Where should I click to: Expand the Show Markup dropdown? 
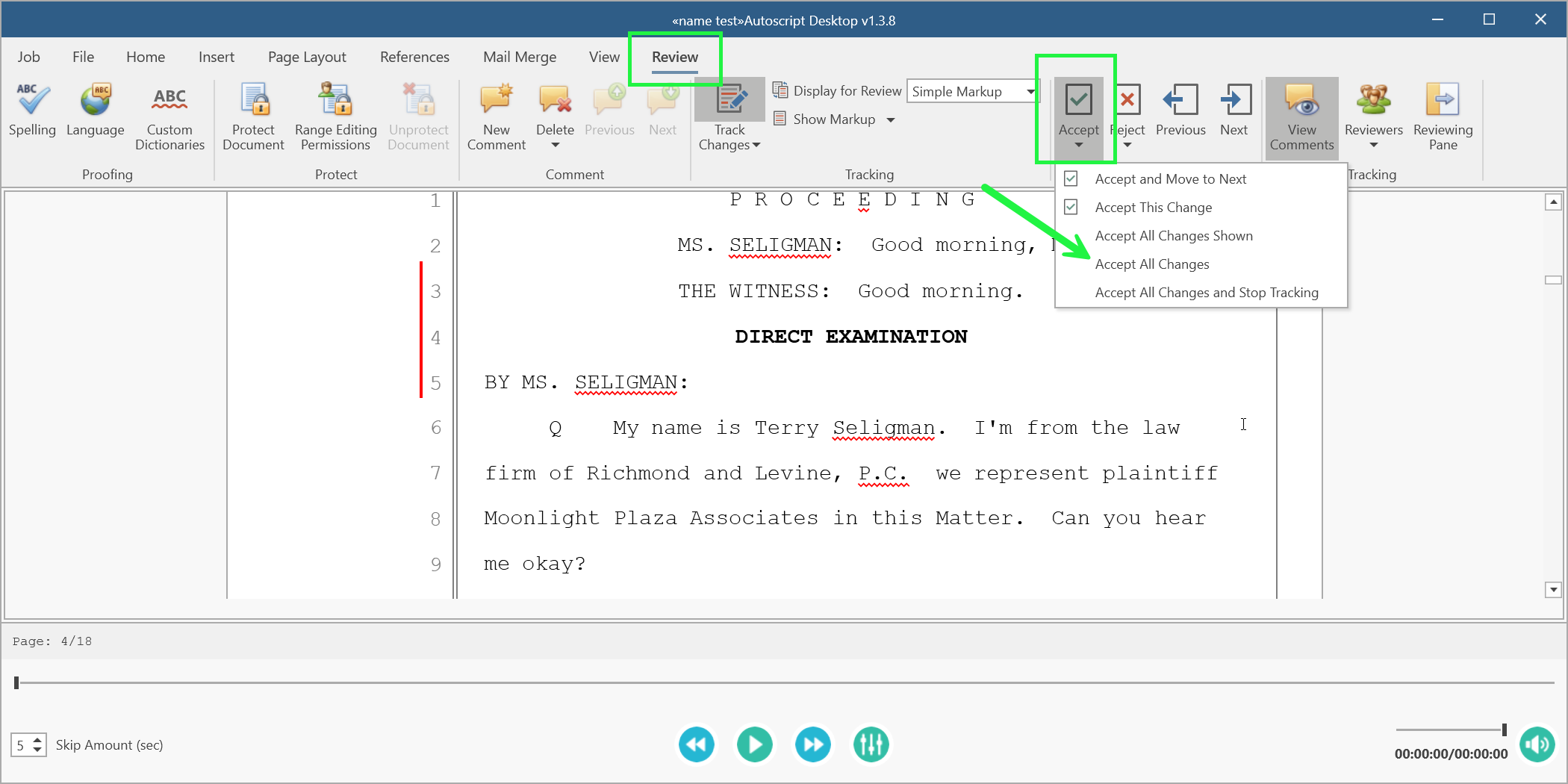891,119
